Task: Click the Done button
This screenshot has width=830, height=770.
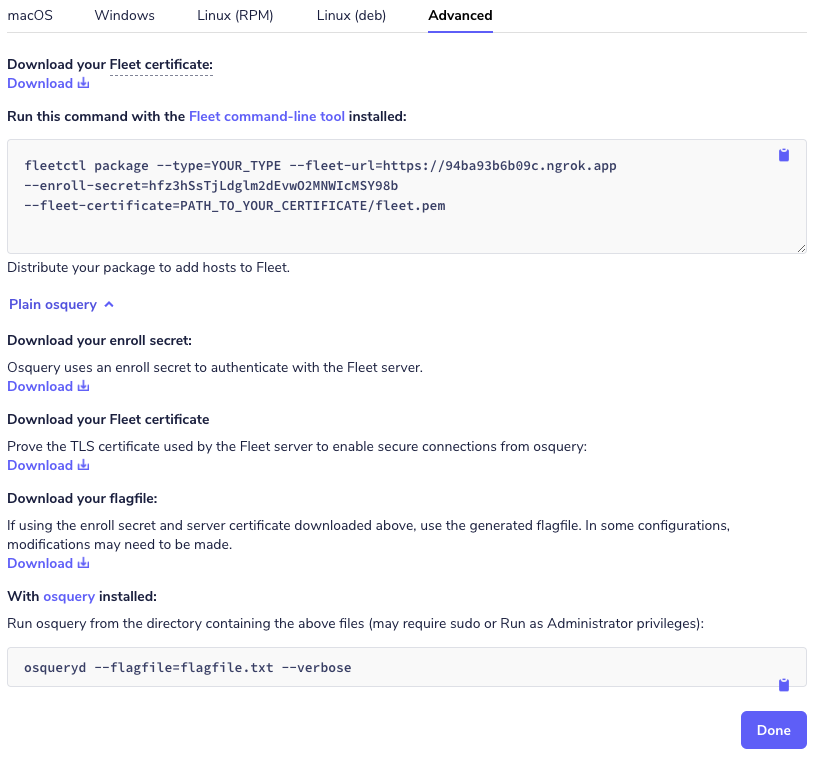Action: point(773,730)
